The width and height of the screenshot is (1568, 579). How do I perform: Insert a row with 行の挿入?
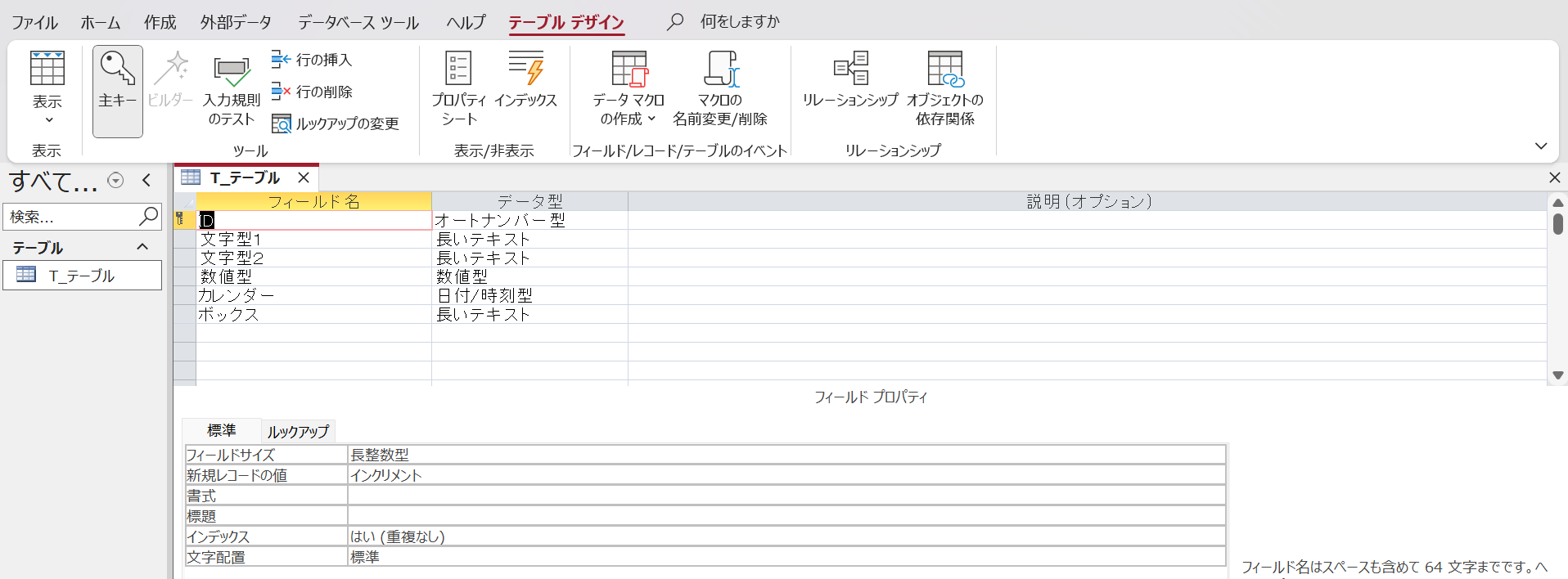312,60
